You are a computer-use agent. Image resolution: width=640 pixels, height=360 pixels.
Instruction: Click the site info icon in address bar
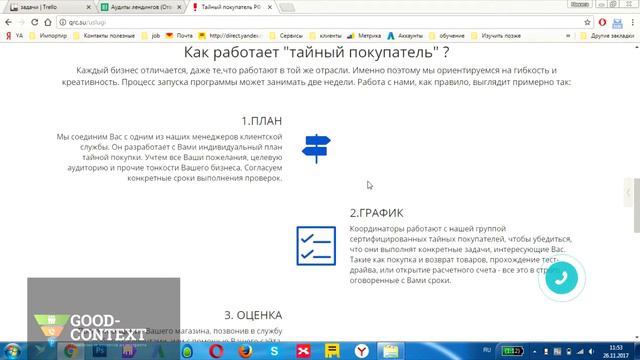coord(62,22)
